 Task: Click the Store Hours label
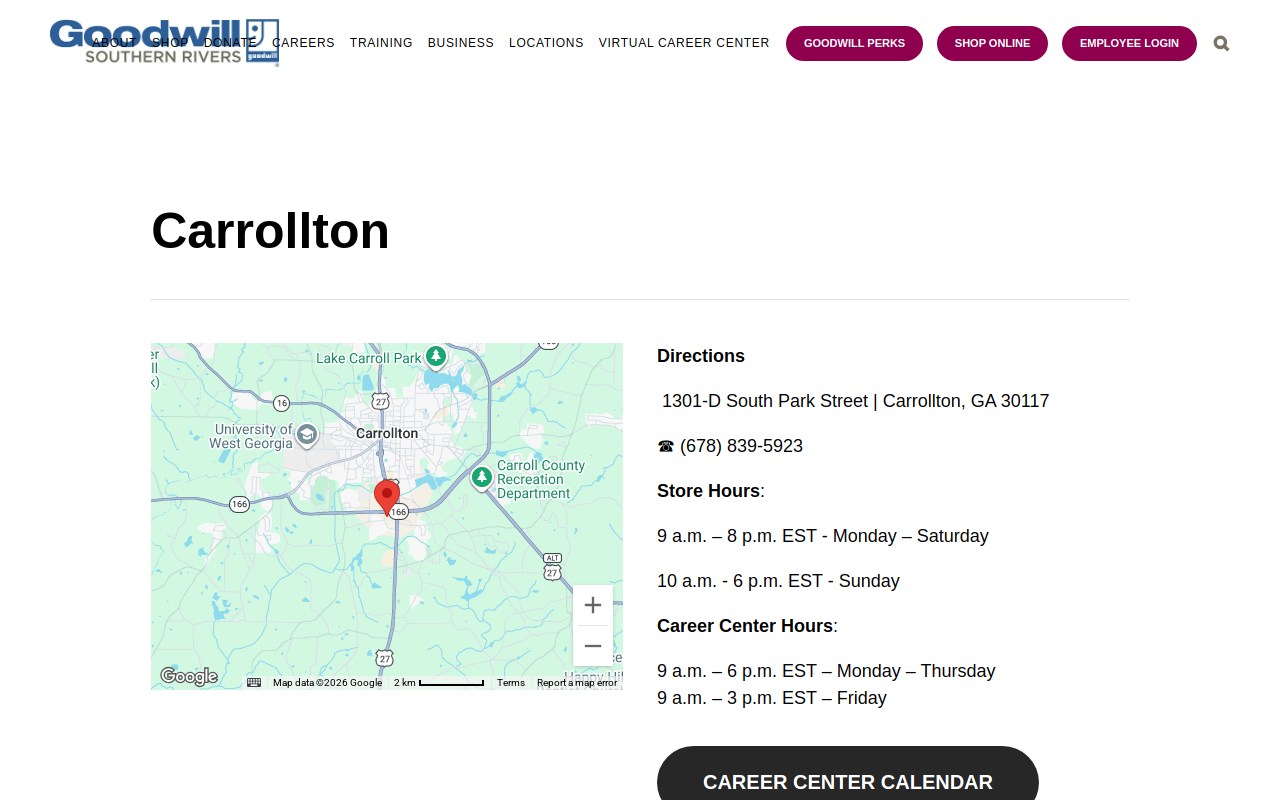pyautogui.click(x=709, y=491)
